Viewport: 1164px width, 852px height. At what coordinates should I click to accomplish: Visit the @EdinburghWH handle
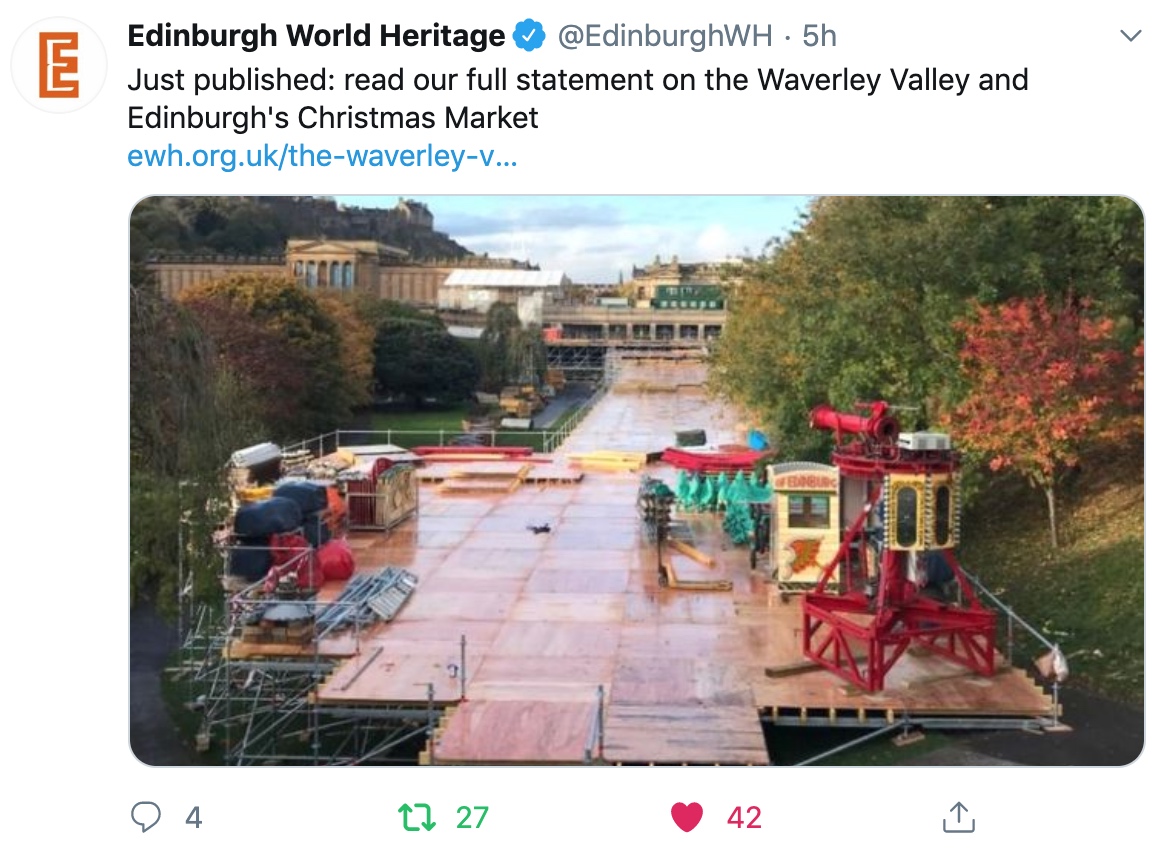[664, 36]
